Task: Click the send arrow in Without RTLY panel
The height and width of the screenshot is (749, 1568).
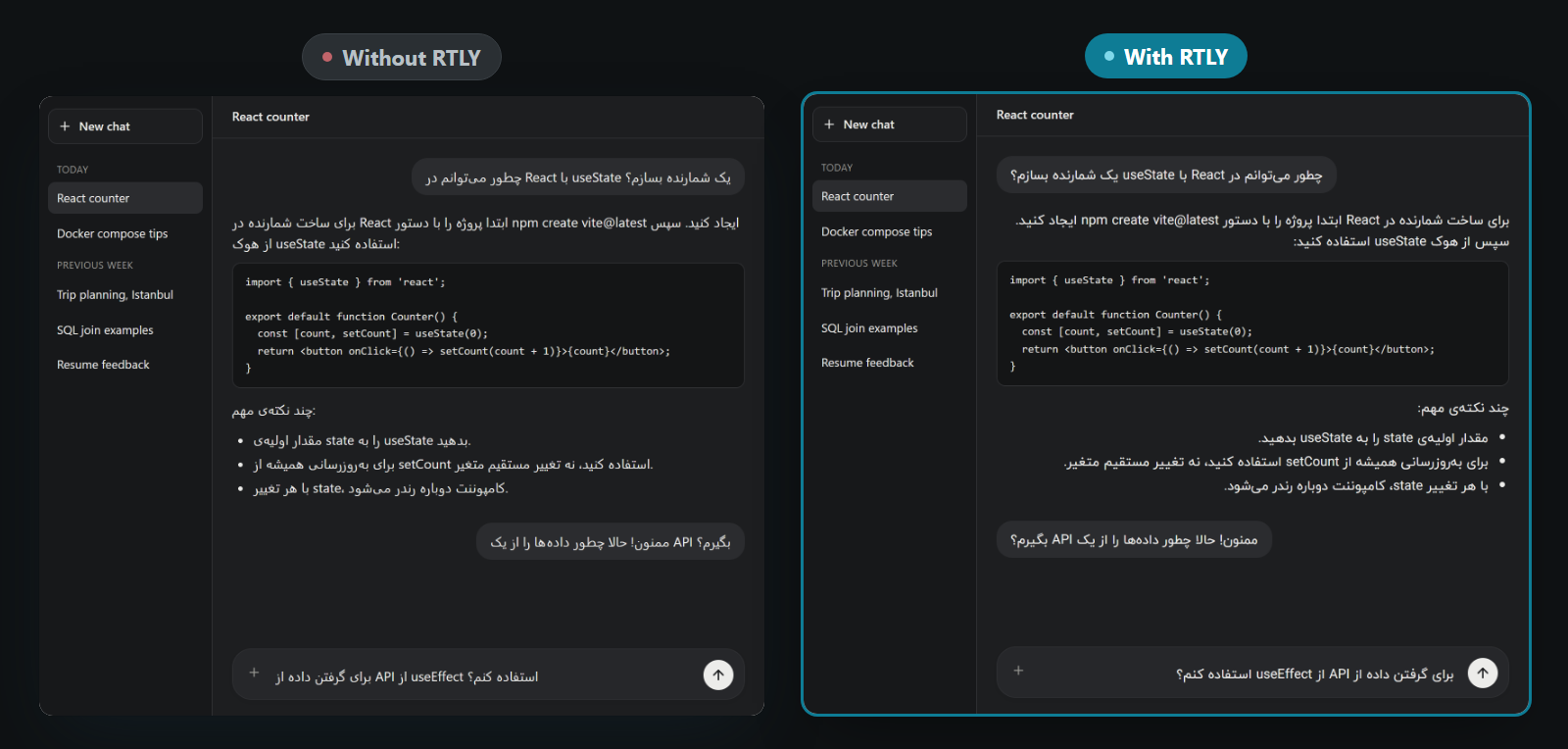Action: [x=718, y=674]
